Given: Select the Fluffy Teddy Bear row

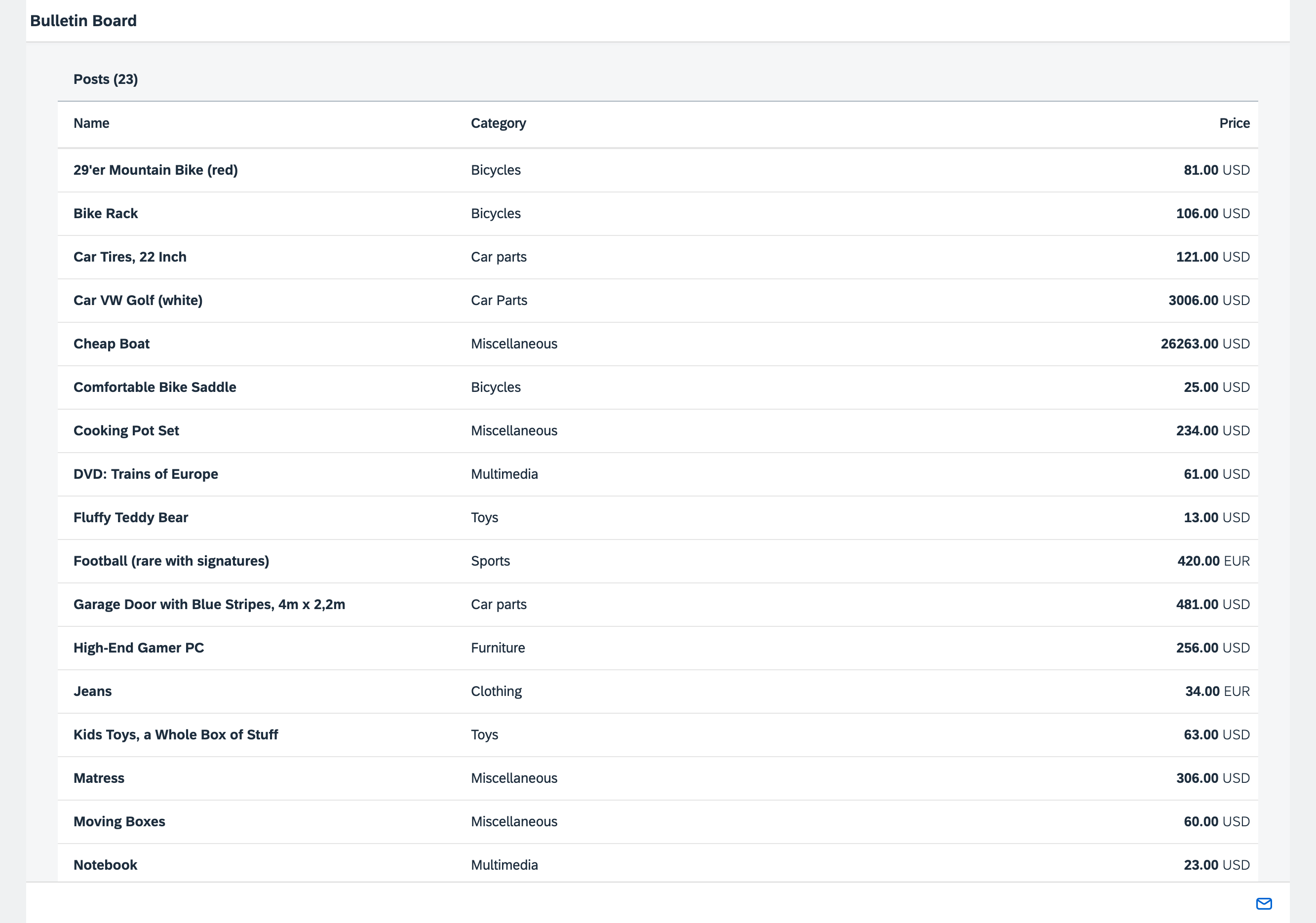Looking at the screenshot, I should pyautogui.click(x=658, y=518).
